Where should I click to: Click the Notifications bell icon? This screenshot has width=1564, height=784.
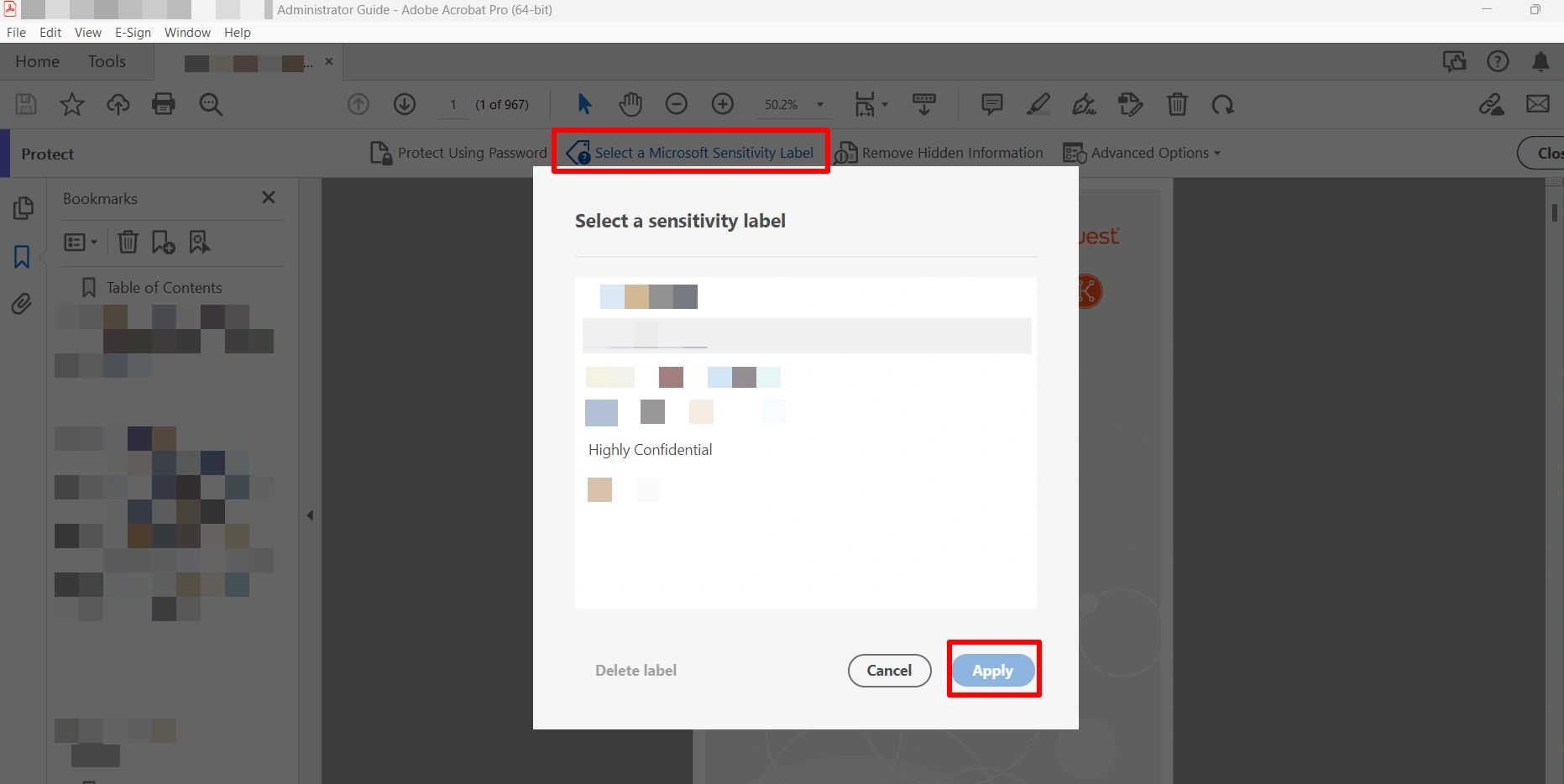(x=1540, y=61)
